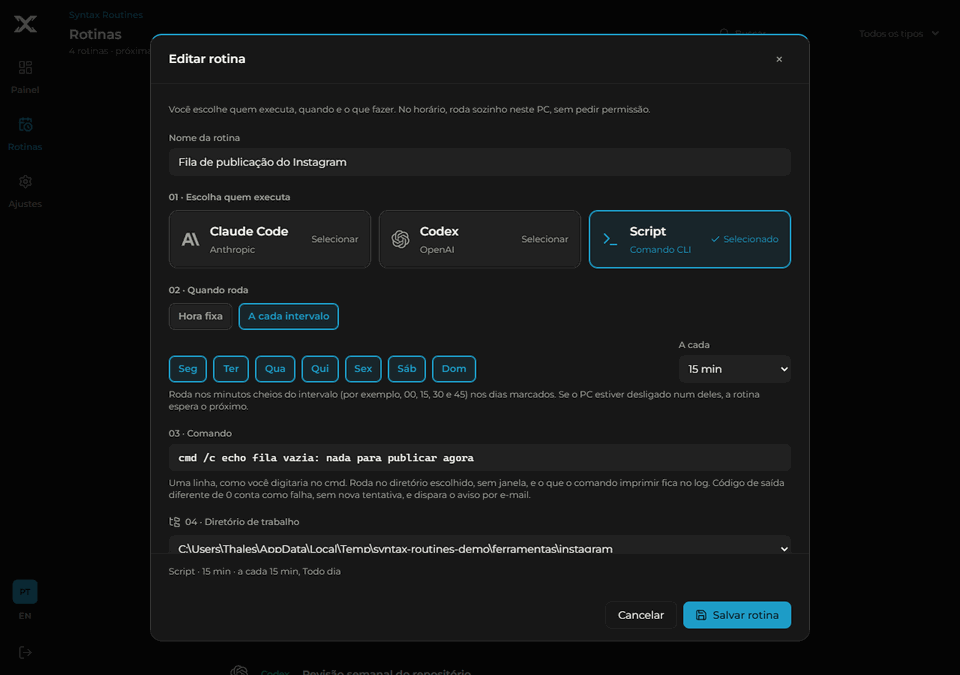Select the Codex executor card

pos(479,239)
